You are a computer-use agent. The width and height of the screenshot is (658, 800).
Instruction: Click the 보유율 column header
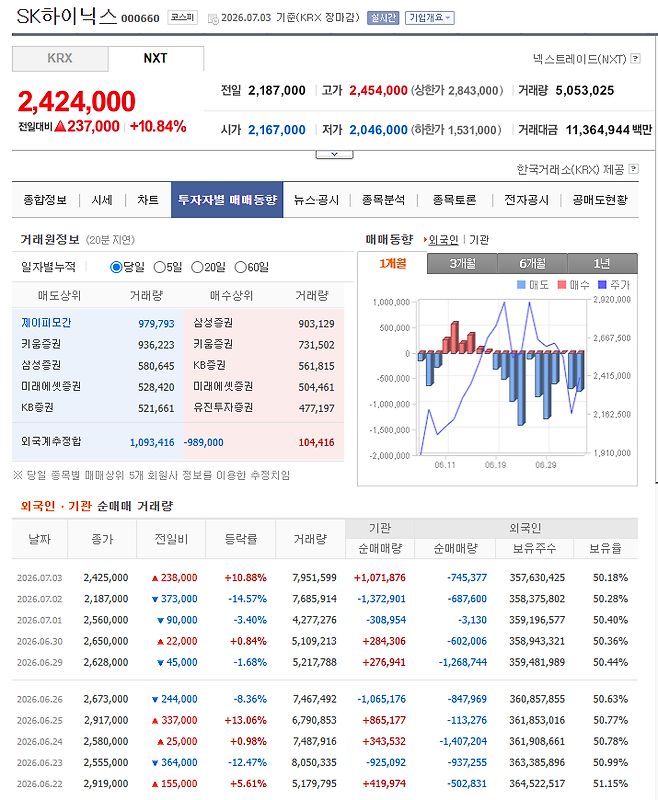[x=605, y=548]
